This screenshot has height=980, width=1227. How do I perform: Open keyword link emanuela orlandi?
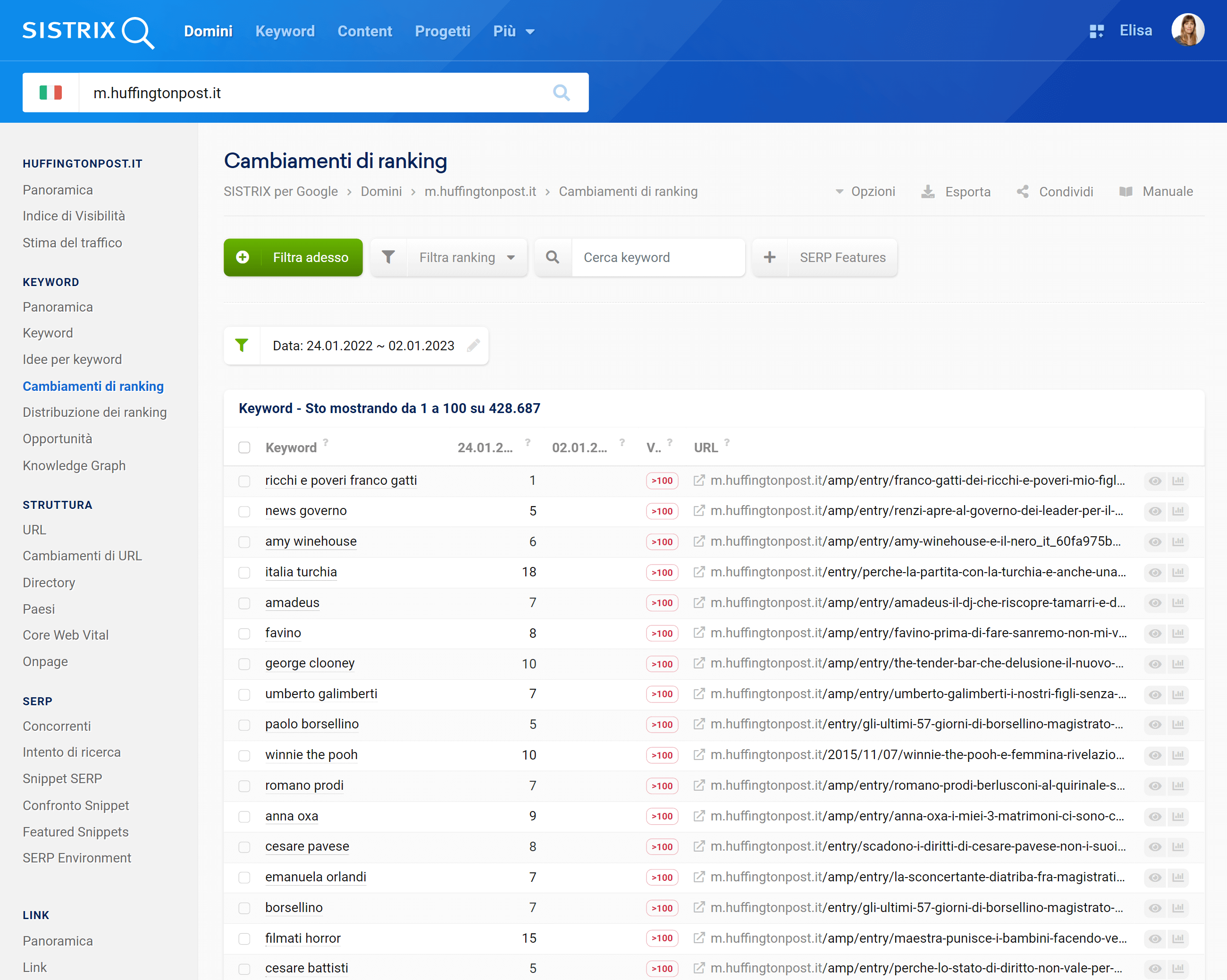[315, 877]
